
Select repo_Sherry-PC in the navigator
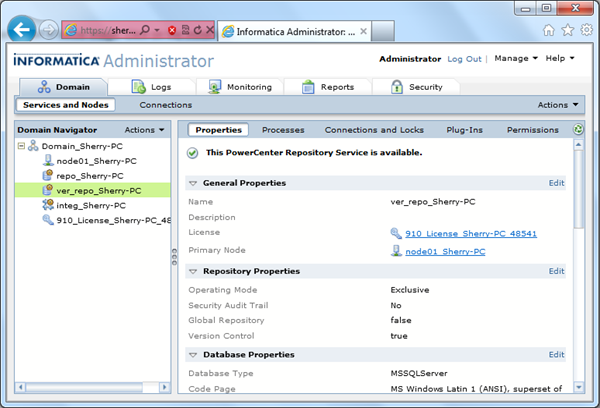[x=90, y=176]
